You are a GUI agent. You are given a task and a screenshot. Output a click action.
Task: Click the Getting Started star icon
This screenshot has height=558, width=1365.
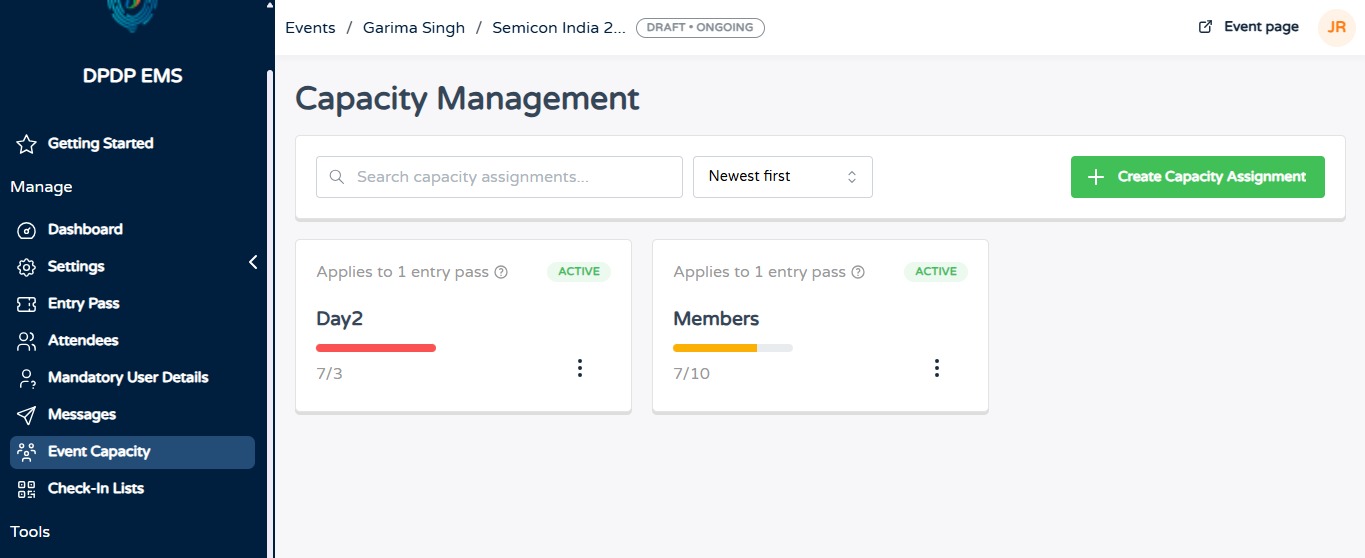pos(27,144)
